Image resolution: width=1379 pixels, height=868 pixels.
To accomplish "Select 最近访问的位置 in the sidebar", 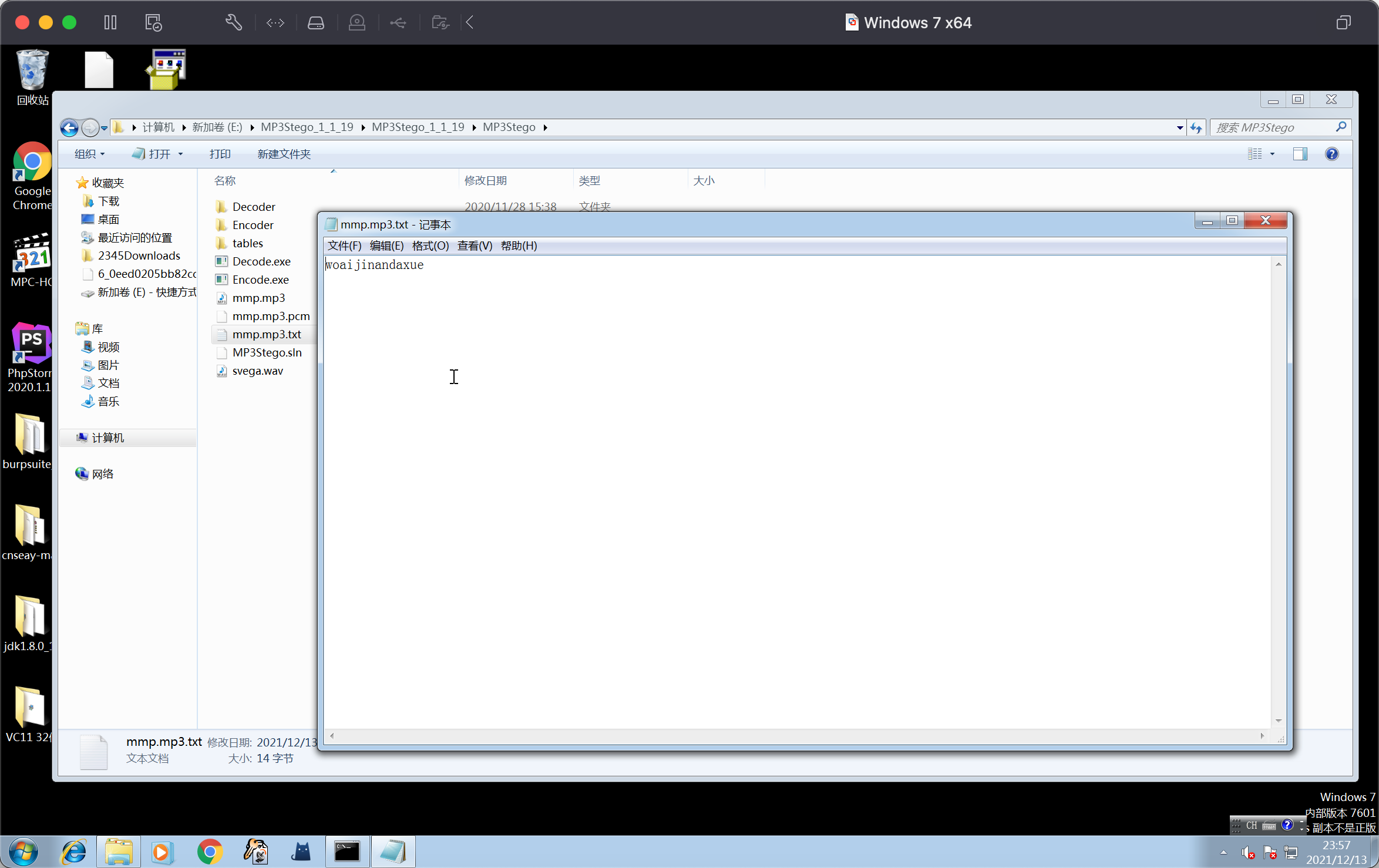I will tap(127, 238).
